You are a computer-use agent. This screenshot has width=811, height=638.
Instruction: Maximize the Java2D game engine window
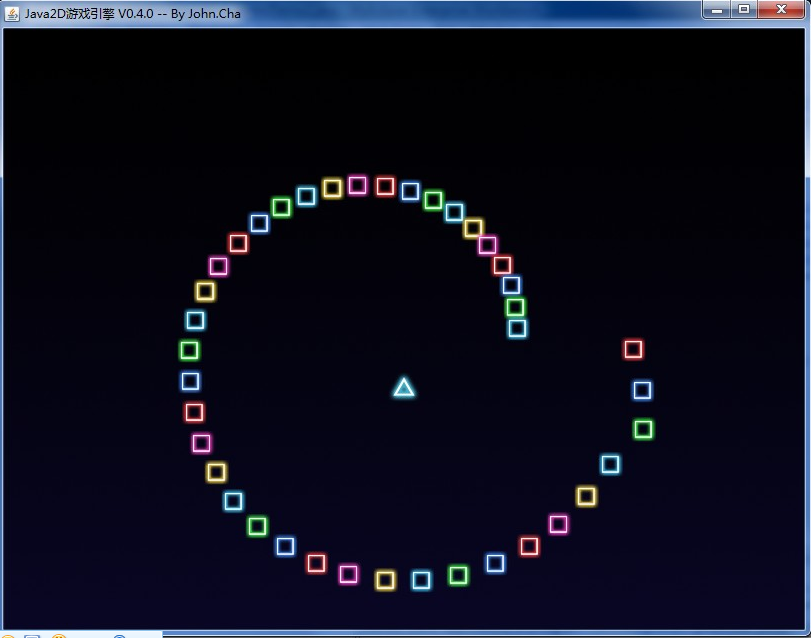click(744, 10)
